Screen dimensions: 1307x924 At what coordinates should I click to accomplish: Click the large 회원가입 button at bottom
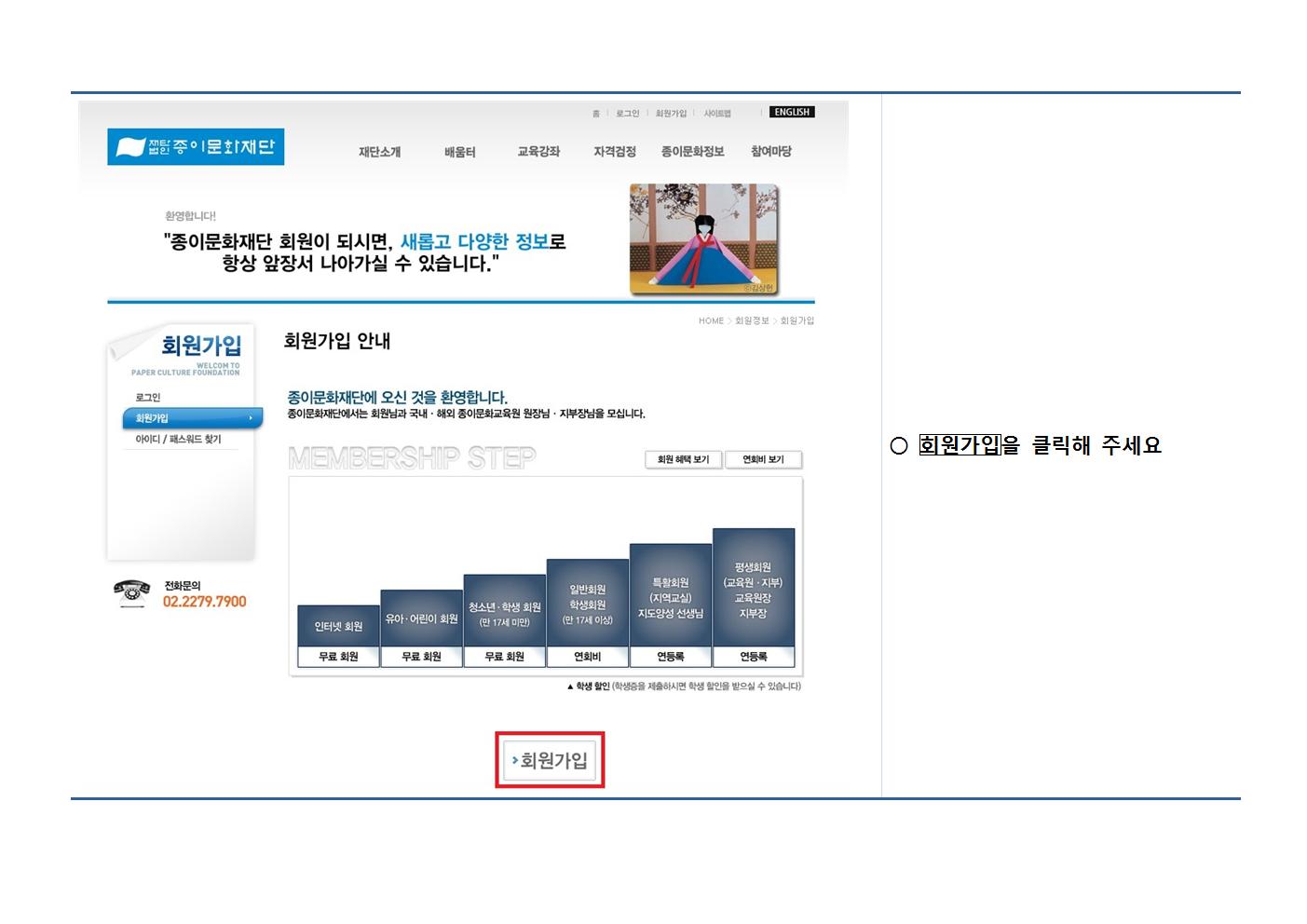pos(551,760)
